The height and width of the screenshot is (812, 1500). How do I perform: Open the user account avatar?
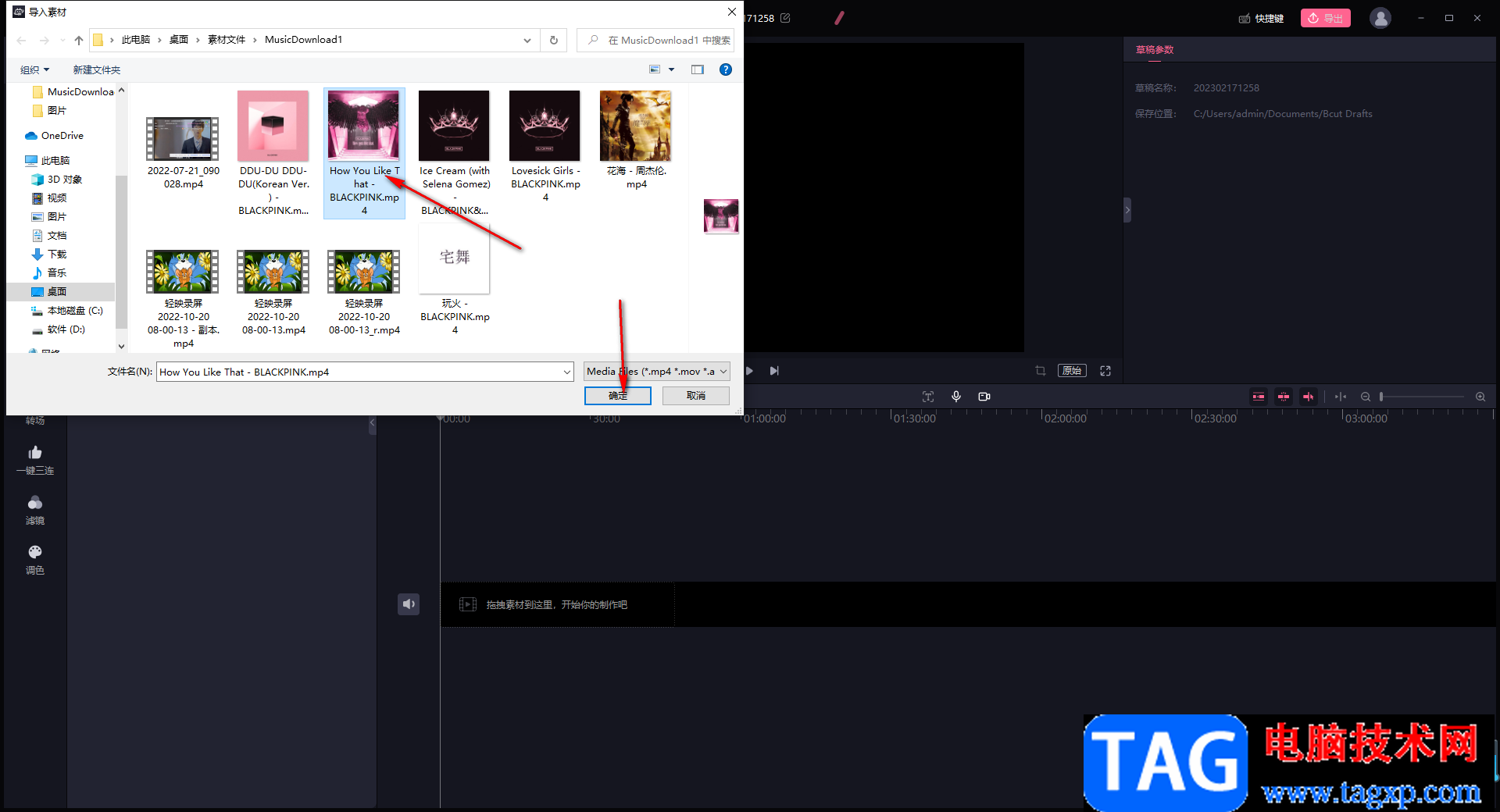[1380, 18]
